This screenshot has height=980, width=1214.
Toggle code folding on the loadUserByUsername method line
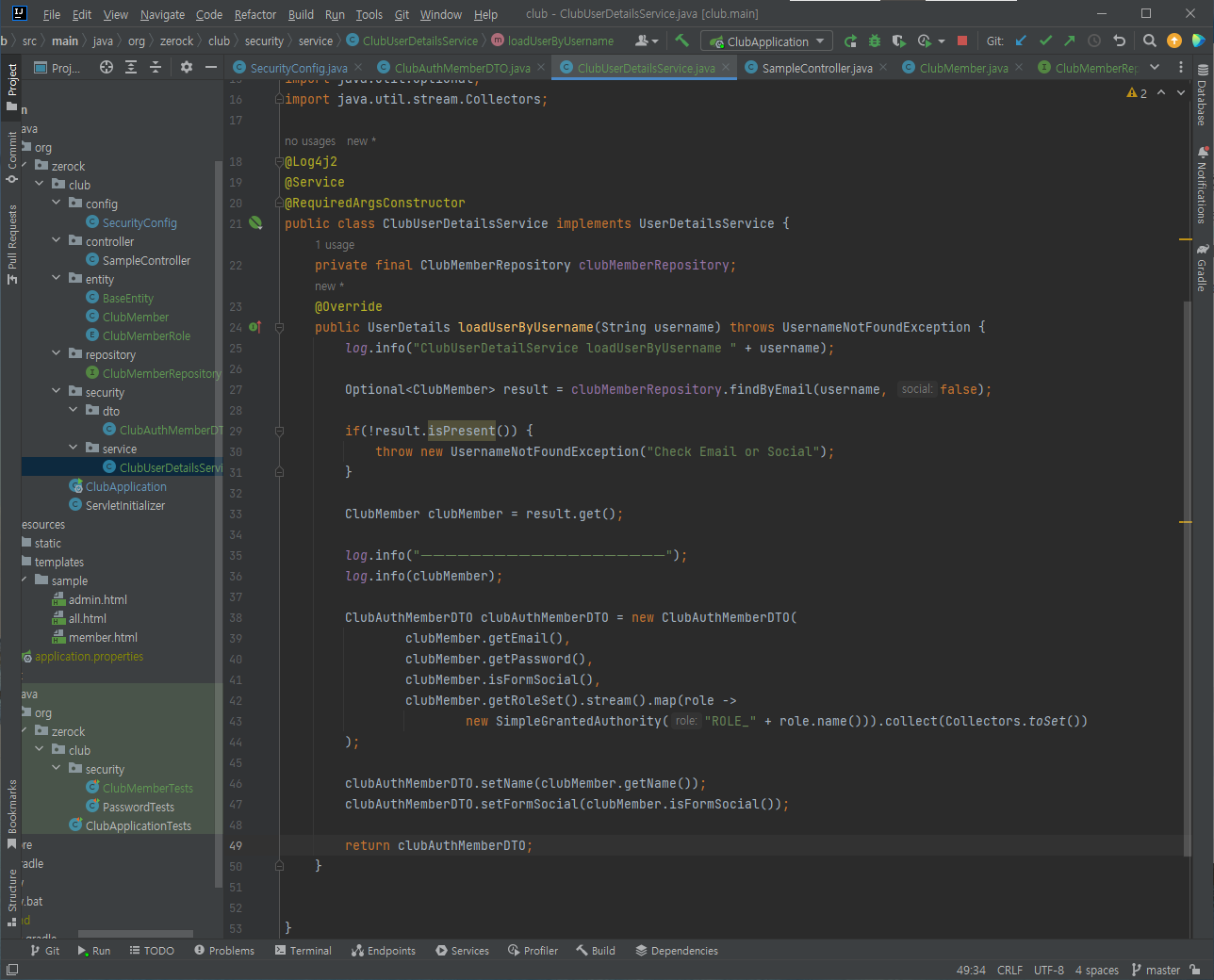280,327
